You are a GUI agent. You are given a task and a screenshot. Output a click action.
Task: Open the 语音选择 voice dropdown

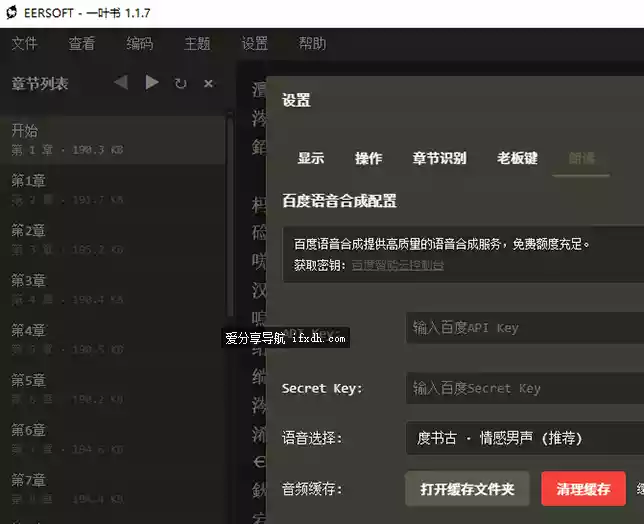coord(525,438)
